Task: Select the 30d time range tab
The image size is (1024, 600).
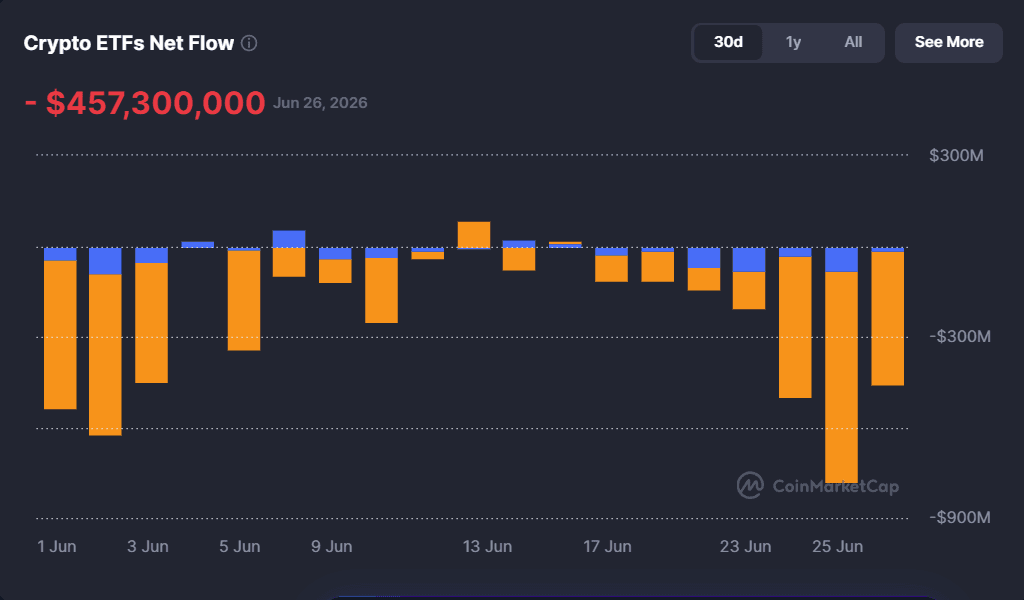Action: [728, 42]
